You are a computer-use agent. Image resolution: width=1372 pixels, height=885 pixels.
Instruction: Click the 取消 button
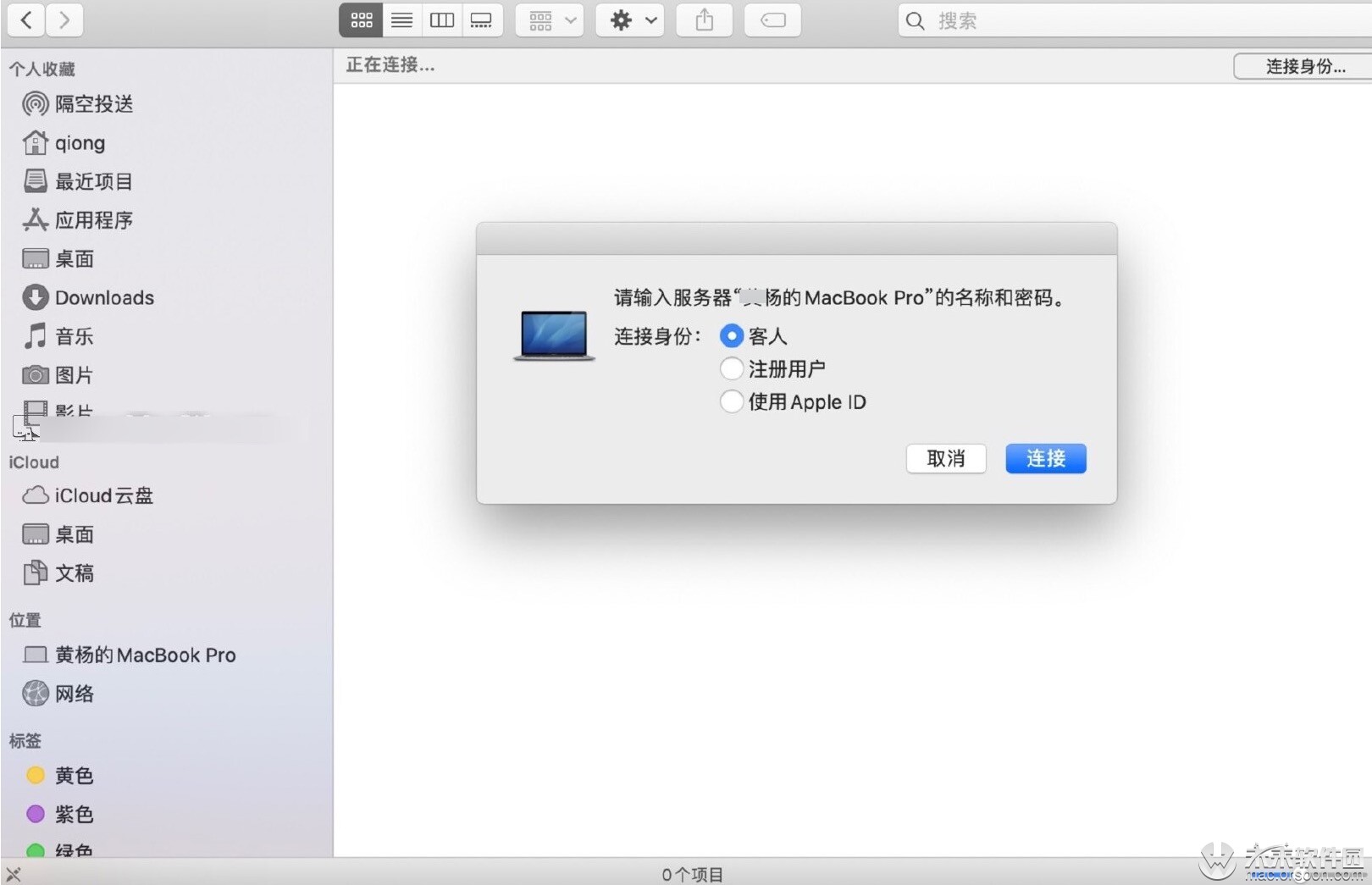click(x=946, y=458)
